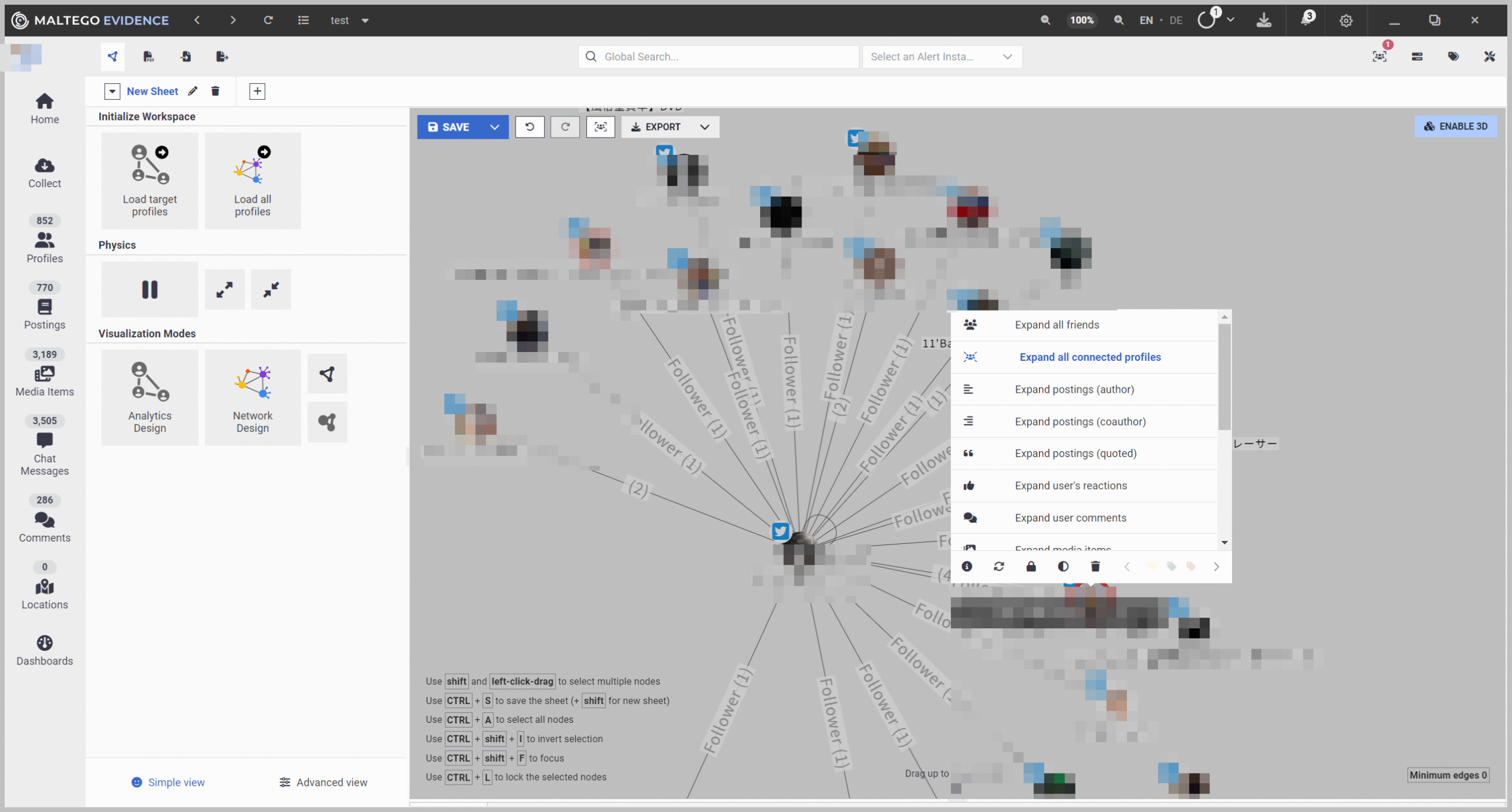Choose Expand user comments

(1084, 517)
